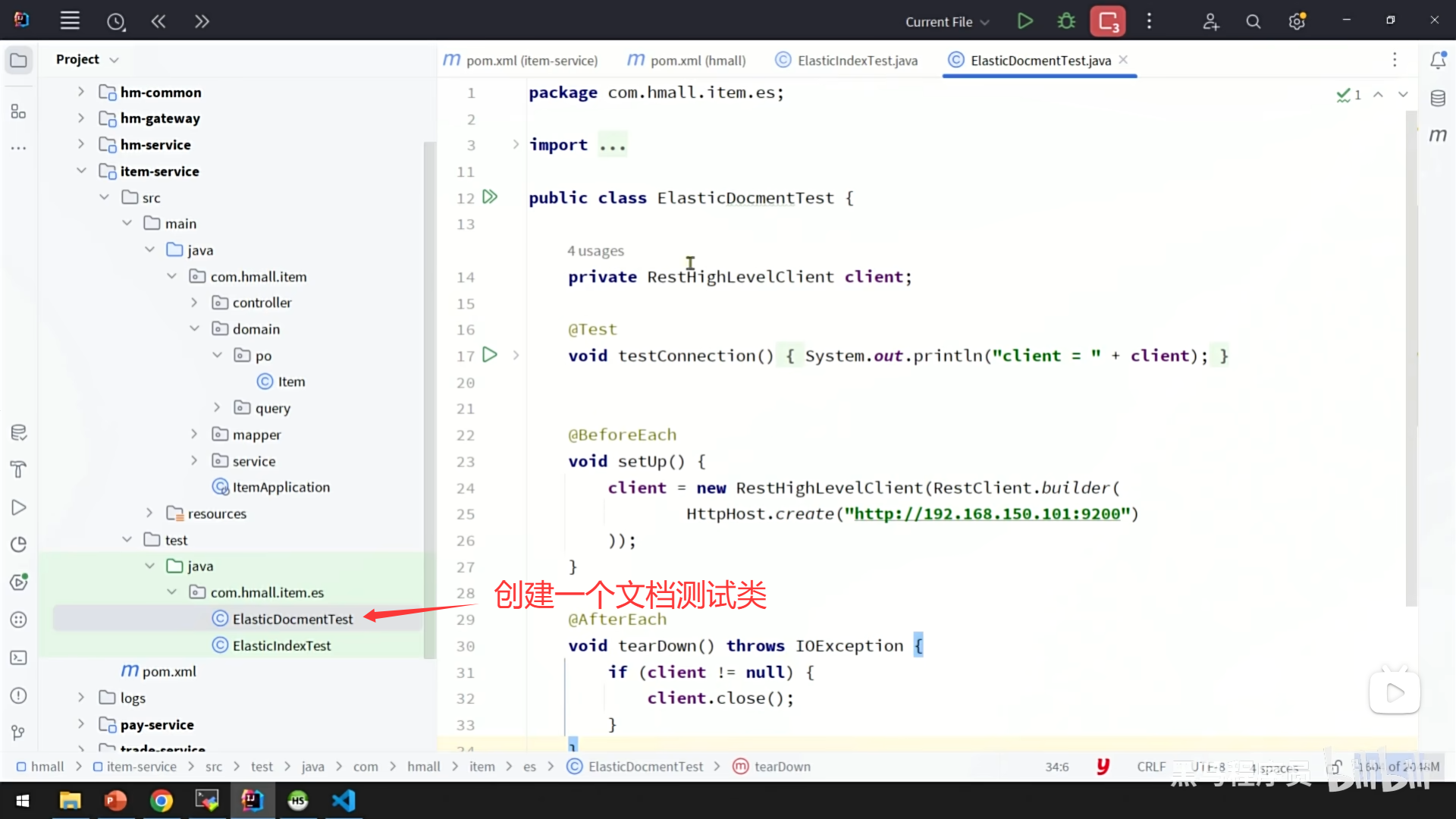Switch to the ElasticIndexTest.java tab
This screenshot has width=1456, height=819.
857,61
